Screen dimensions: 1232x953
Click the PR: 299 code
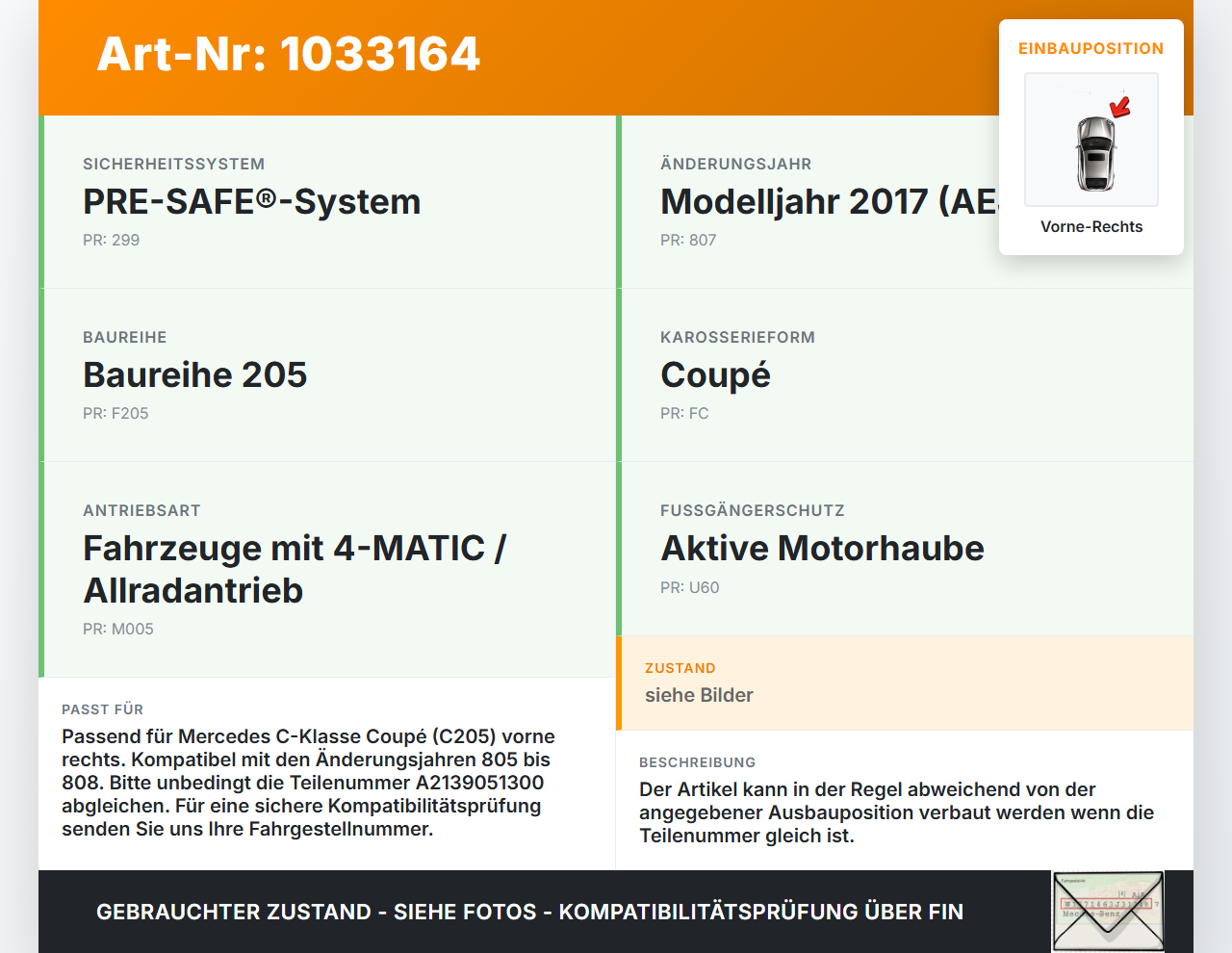coord(111,240)
